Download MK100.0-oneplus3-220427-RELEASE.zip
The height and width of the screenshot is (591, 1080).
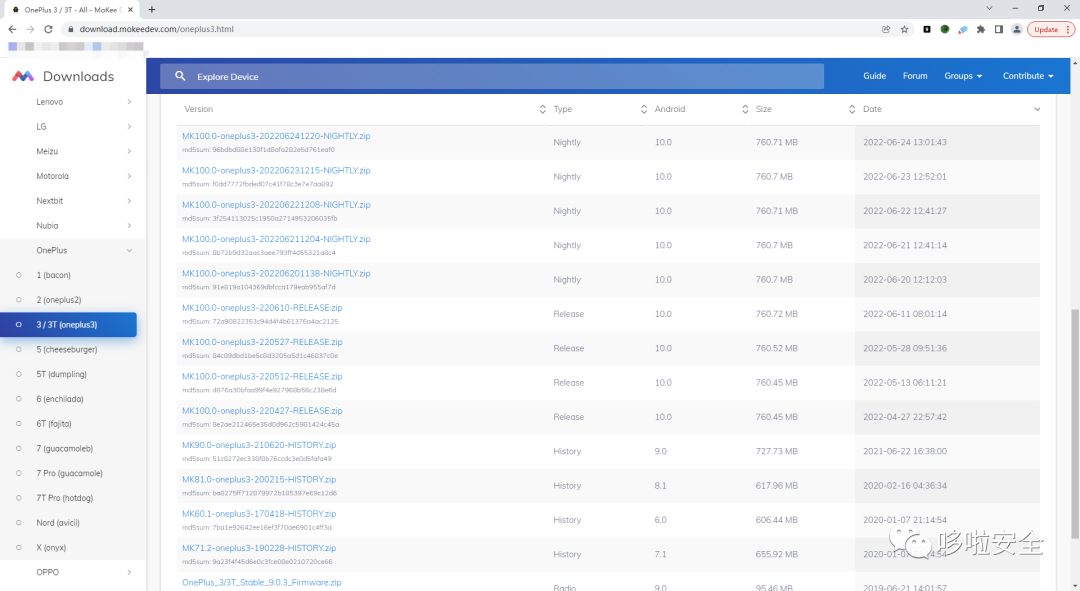262,411
